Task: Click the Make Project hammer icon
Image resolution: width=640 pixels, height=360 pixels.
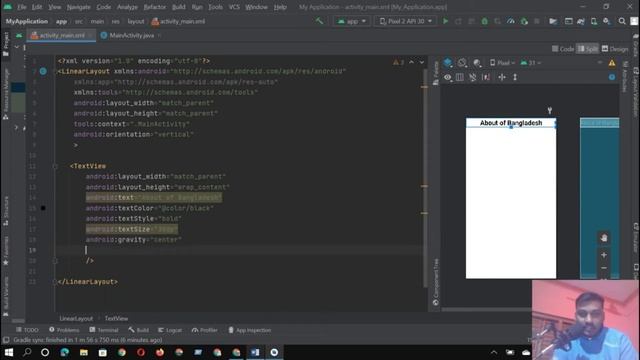Action: pos(319,21)
